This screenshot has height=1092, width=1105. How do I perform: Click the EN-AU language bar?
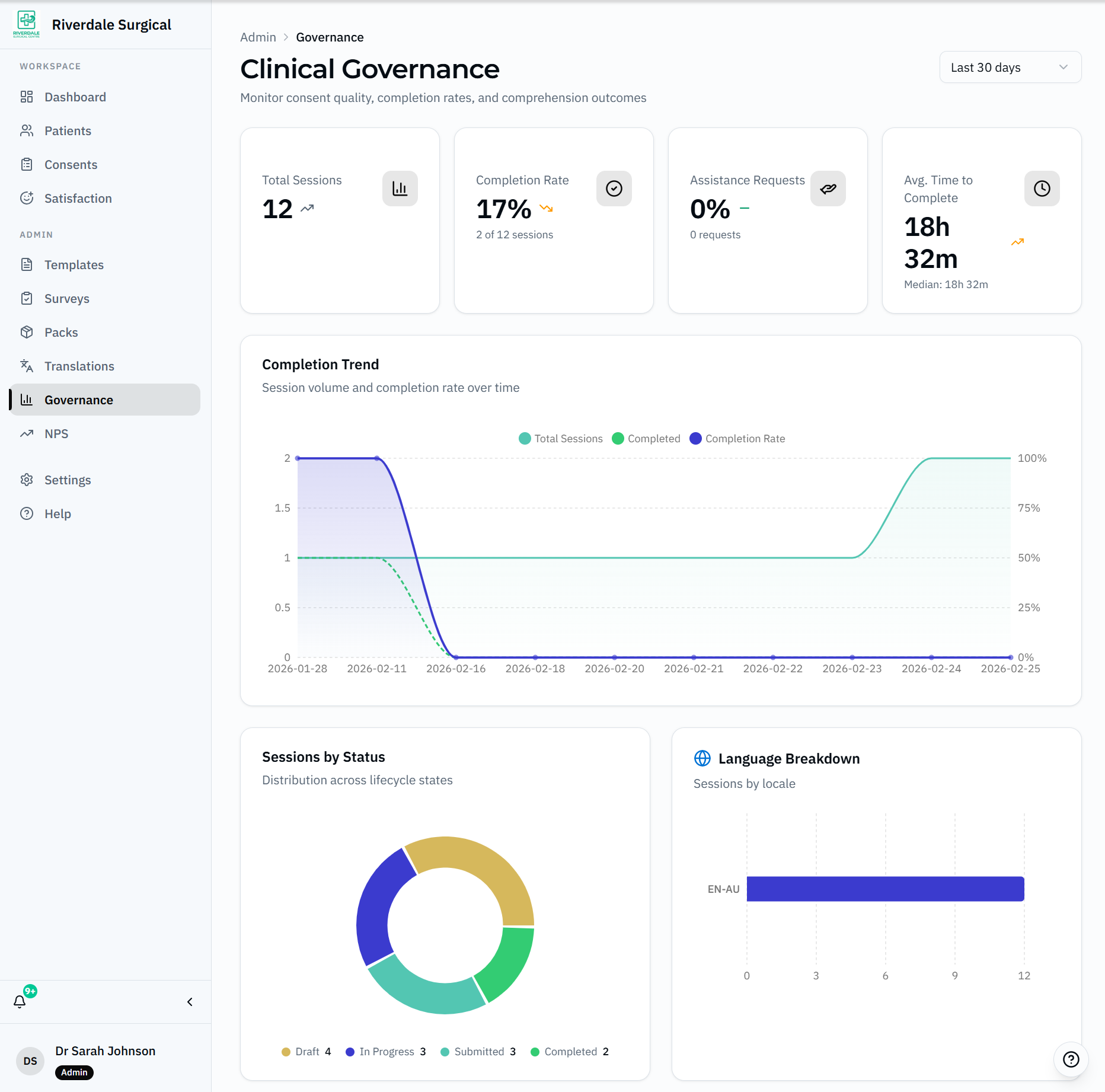pyautogui.click(x=885, y=889)
